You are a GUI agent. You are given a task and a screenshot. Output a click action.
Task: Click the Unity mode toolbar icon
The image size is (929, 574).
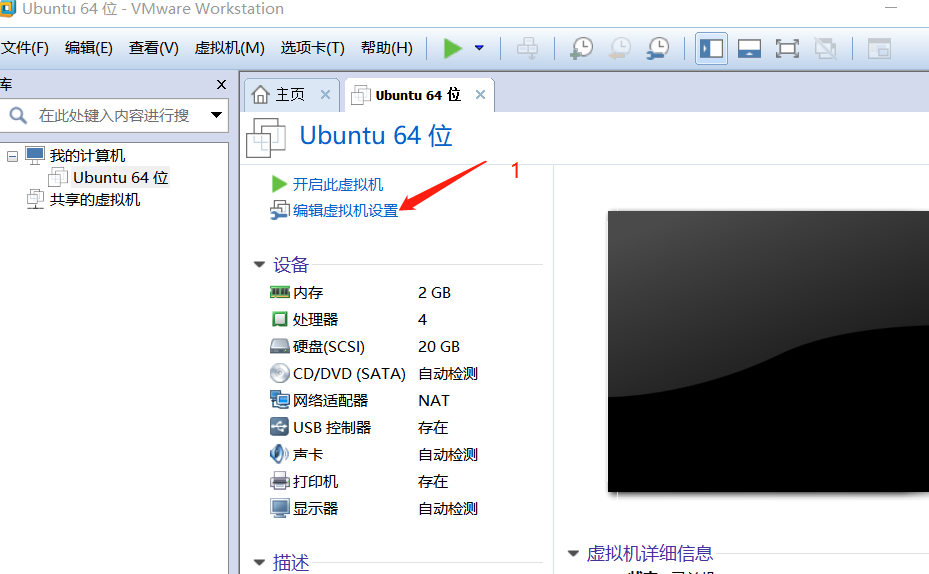coord(825,48)
